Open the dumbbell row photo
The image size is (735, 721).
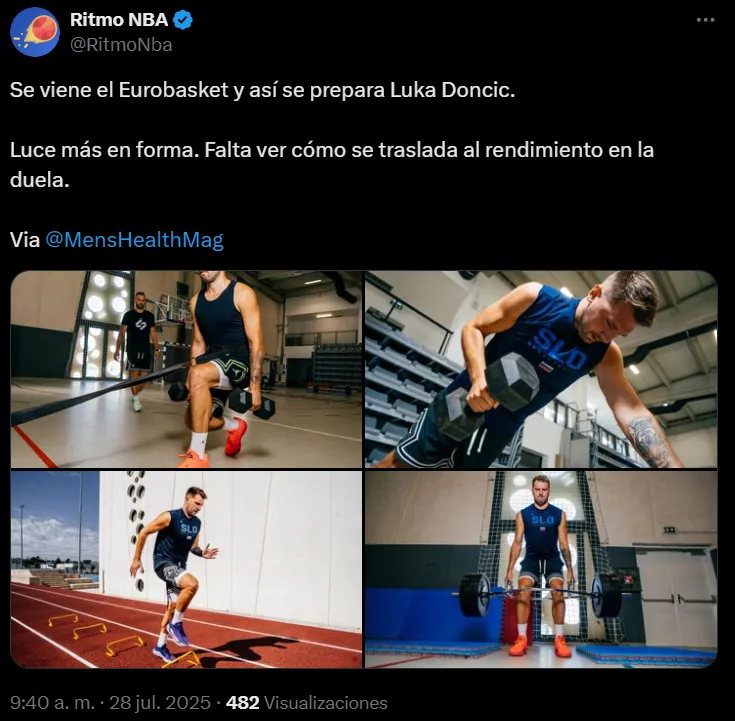(541, 369)
